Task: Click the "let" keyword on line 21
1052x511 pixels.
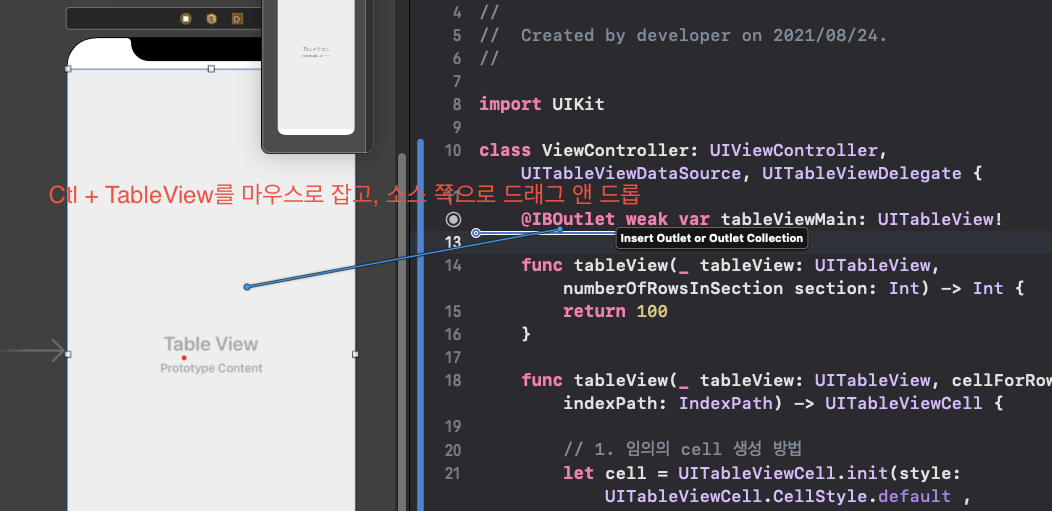Action: pos(578,473)
